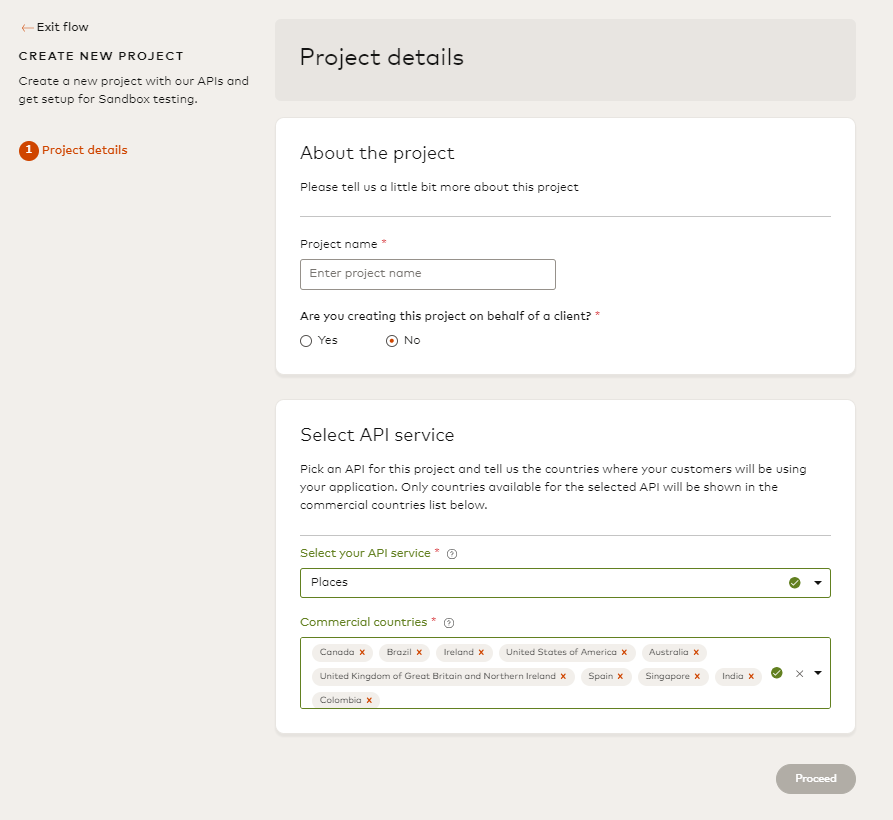Click help icon next to Commercial countries
The image size is (893, 820).
pyautogui.click(x=449, y=623)
